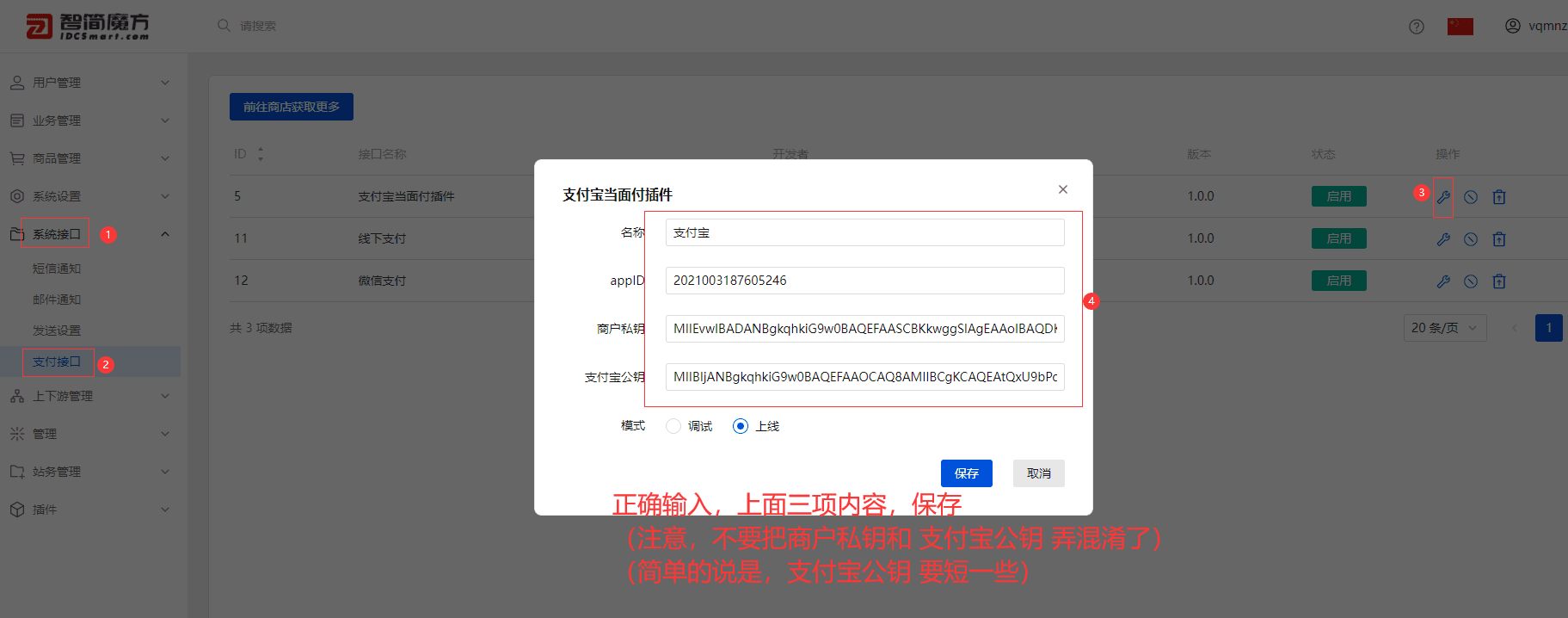Open 短信通知 submenu item
The image size is (1568, 618).
[57, 269]
